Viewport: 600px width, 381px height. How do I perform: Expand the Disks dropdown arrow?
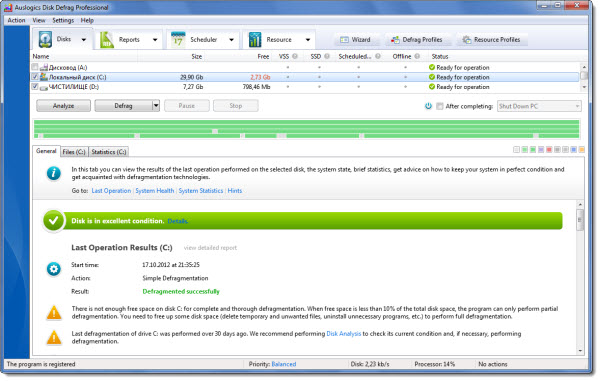(x=84, y=39)
